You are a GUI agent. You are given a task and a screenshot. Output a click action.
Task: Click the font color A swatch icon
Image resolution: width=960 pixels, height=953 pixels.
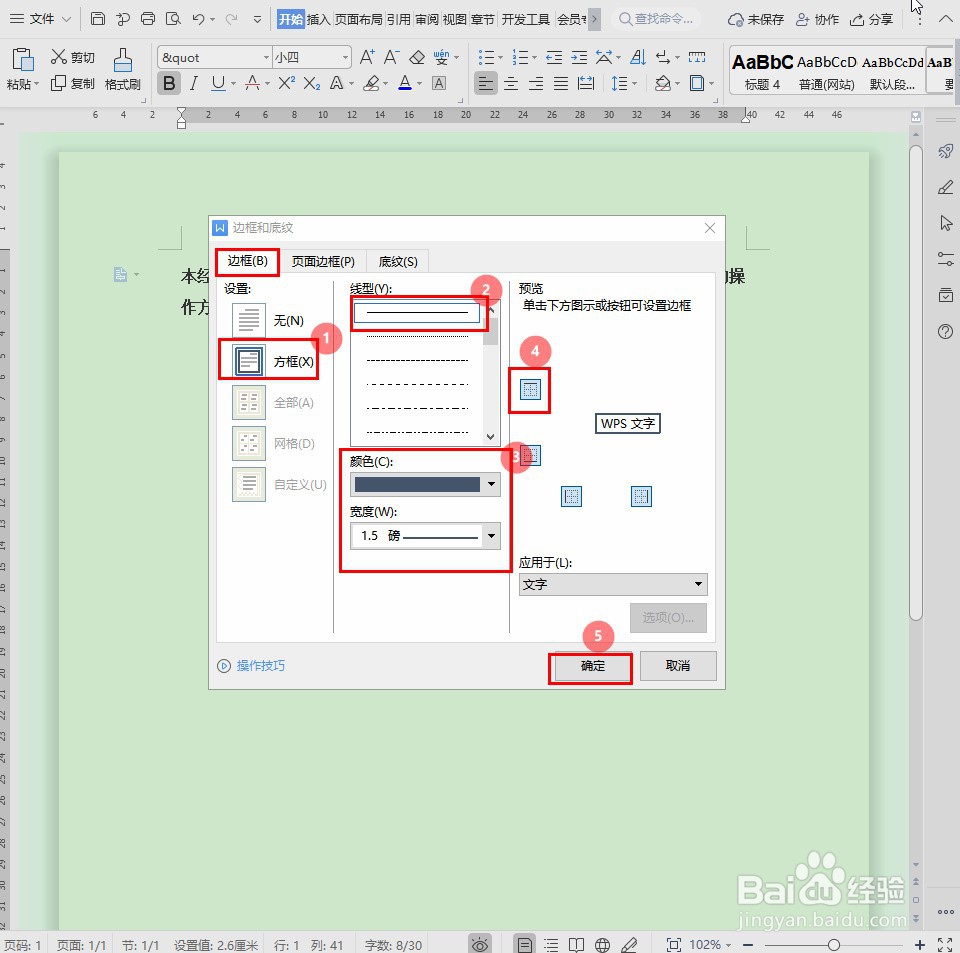pyautogui.click(x=405, y=83)
